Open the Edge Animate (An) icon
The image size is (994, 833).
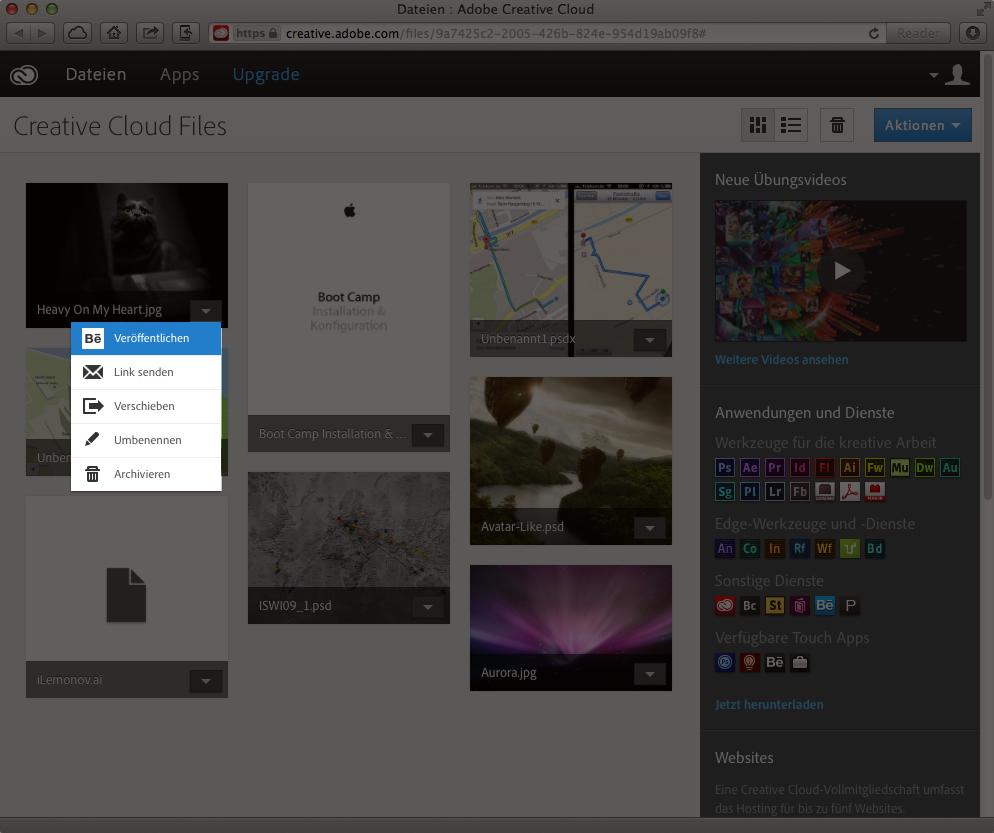(x=725, y=548)
